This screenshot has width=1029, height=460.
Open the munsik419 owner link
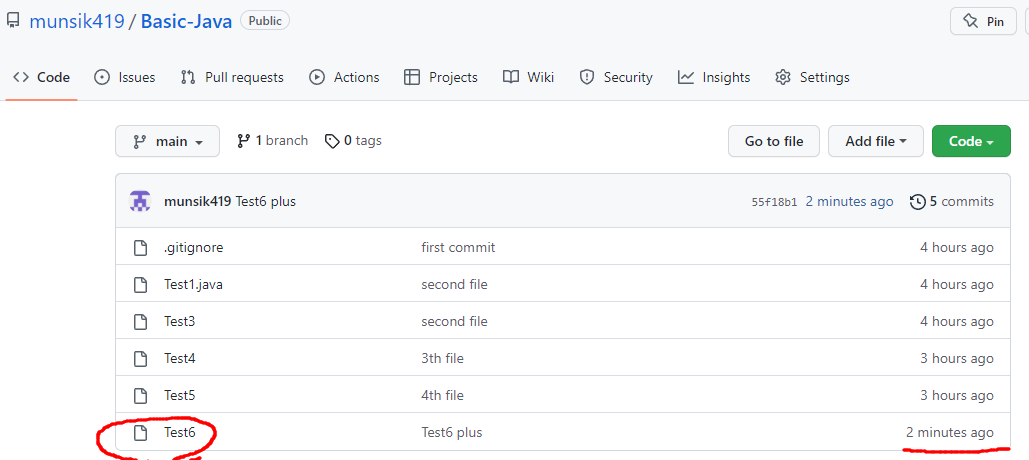tap(77, 21)
